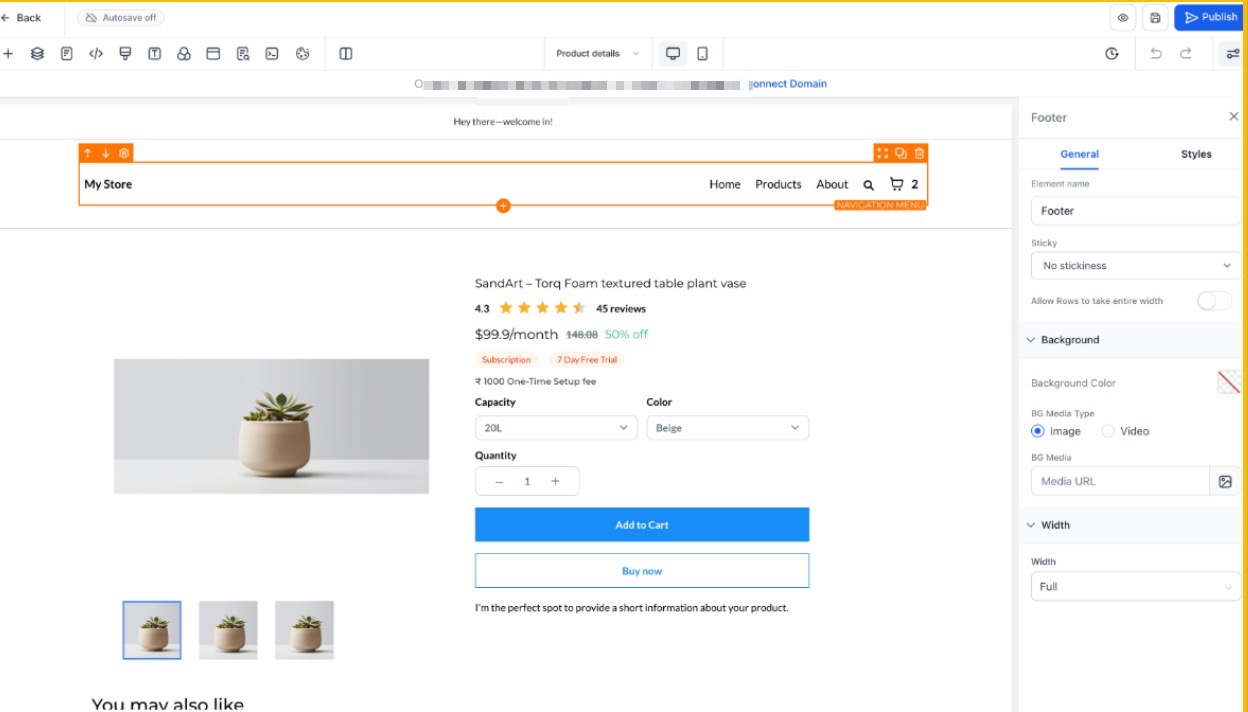Click the Connect Domain link
Image resolution: width=1248 pixels, height=712 pixels.
789,84
